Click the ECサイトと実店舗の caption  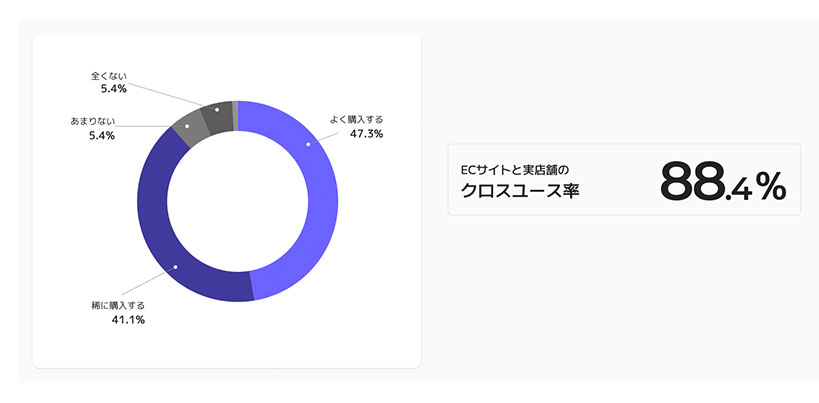tap(501, 169)
